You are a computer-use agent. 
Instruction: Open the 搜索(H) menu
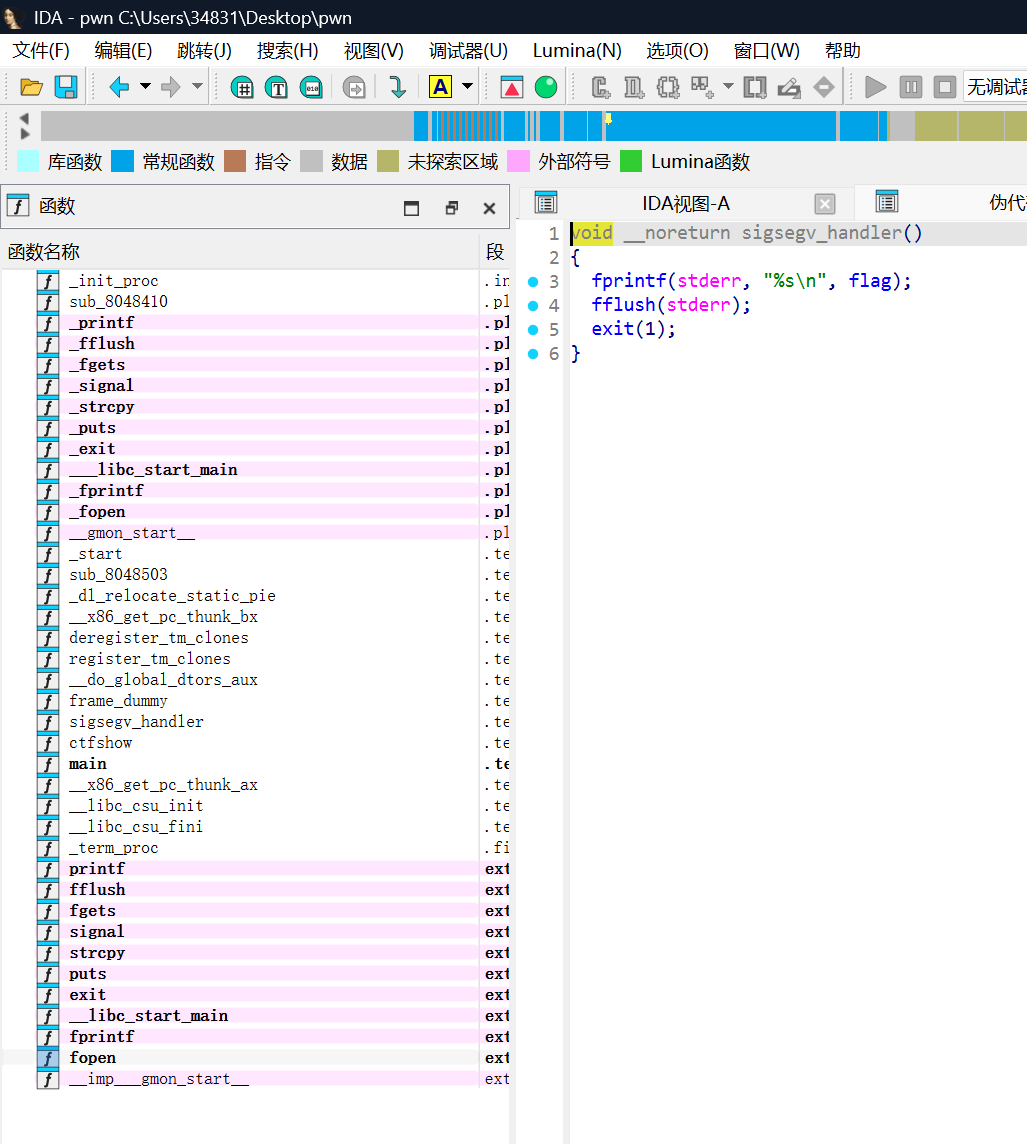pyautogui.click(x=287, y=51)
